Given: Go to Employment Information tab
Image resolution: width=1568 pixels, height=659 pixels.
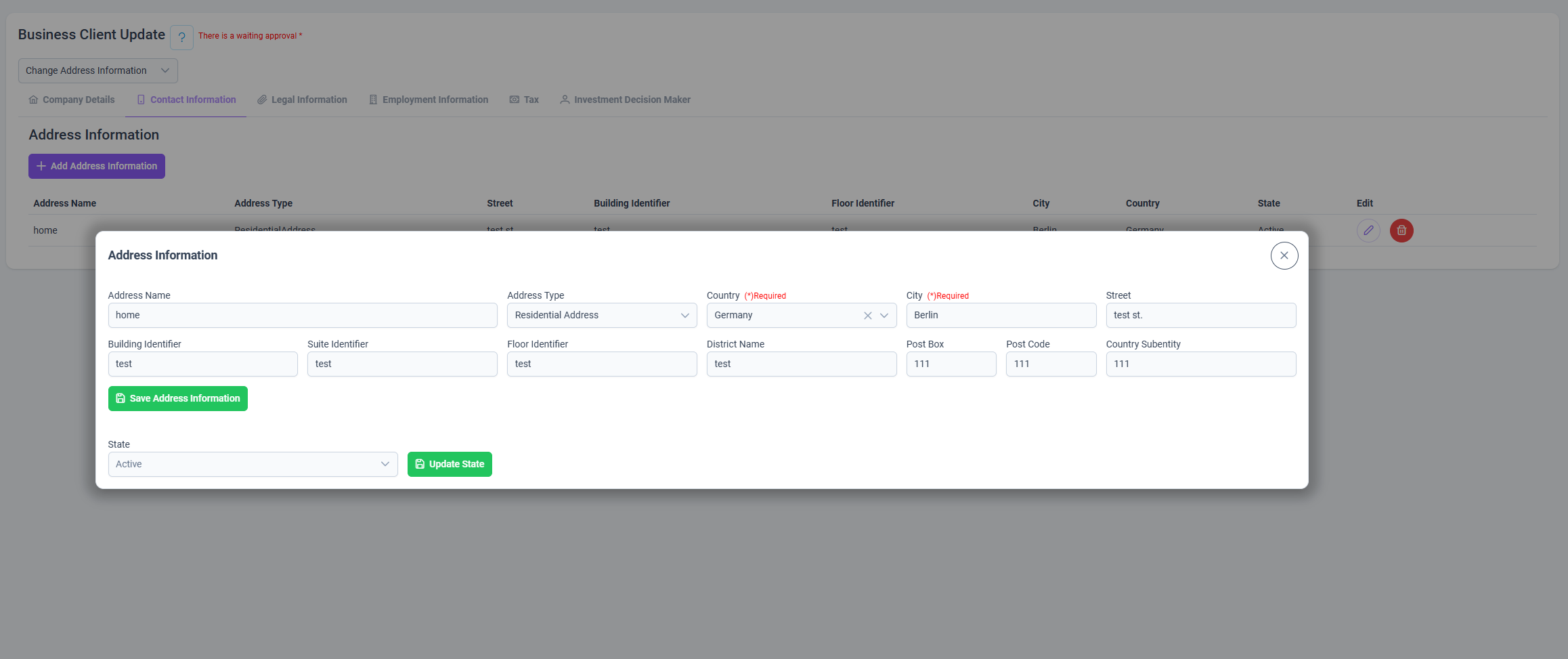Looking at the screenshot, I should pyautogui.click(x=429, y=100).
